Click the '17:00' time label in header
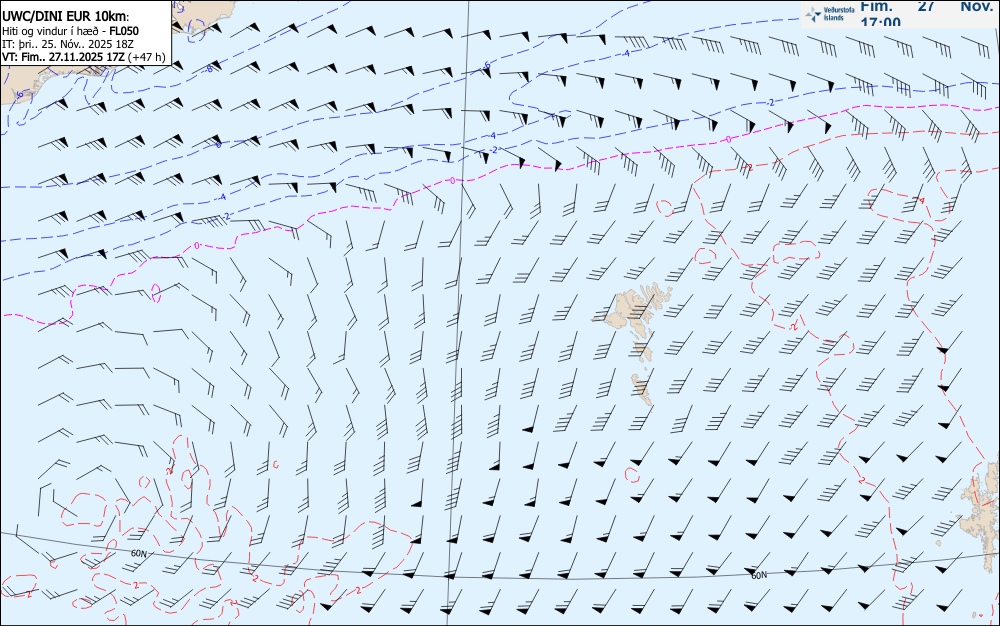This screenshot has height=626, width=1000. point(880,22)
